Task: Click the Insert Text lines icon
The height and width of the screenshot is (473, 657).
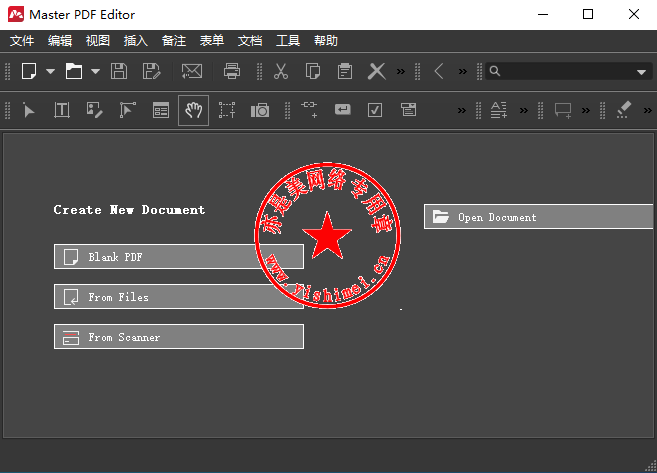Action: click(x=499, y=110)
